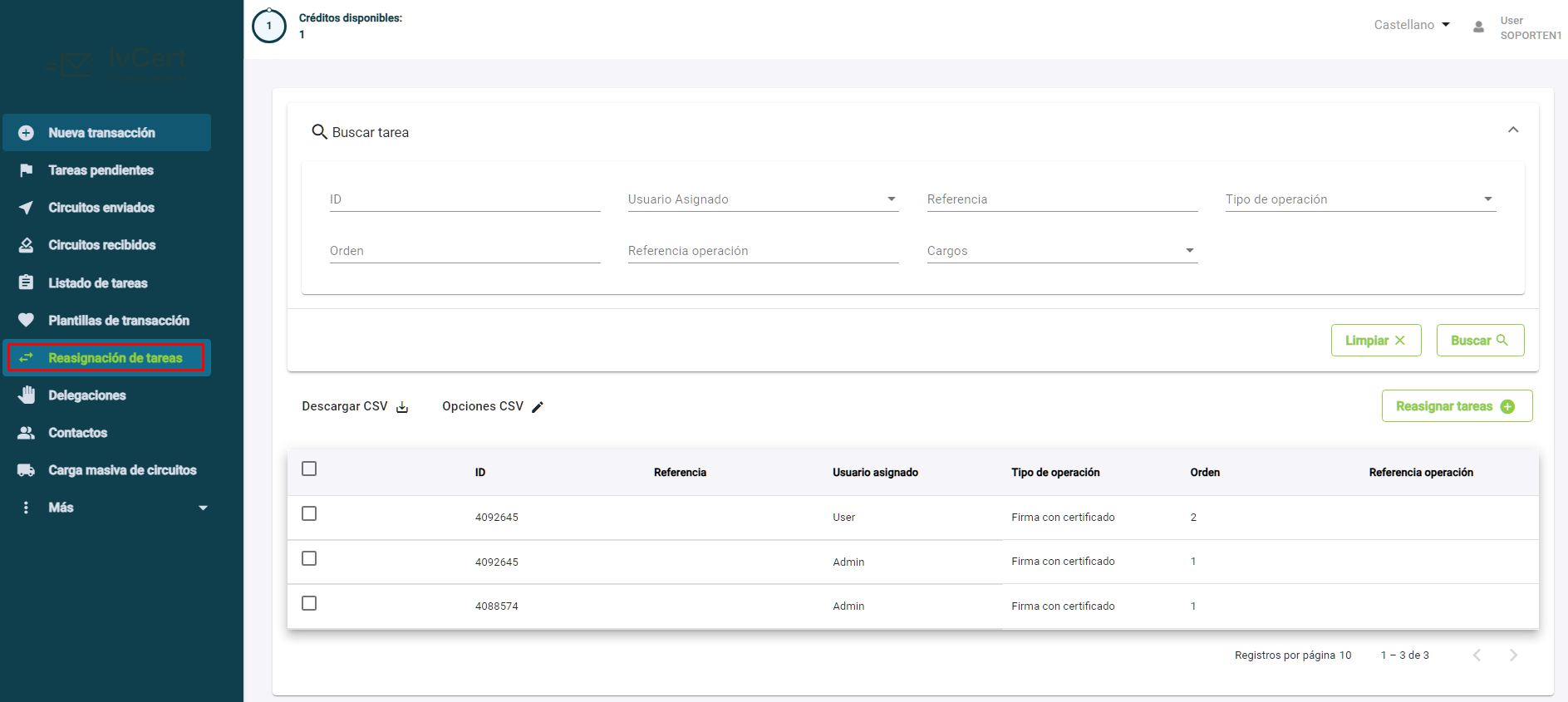Image resolution: width=1568 pixels, height=702 pixels.
Task: Go to next page of results
Action: (x=1513, y=655)
